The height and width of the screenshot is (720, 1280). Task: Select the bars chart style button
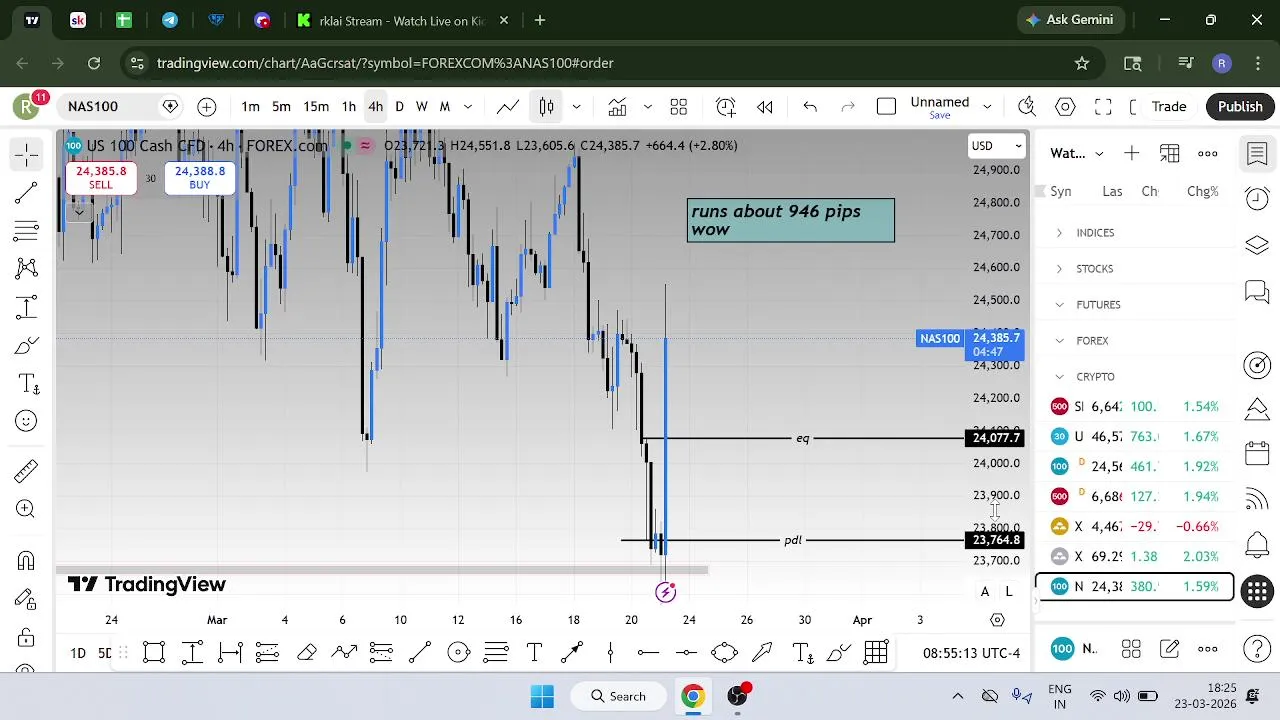click(546, 107)
